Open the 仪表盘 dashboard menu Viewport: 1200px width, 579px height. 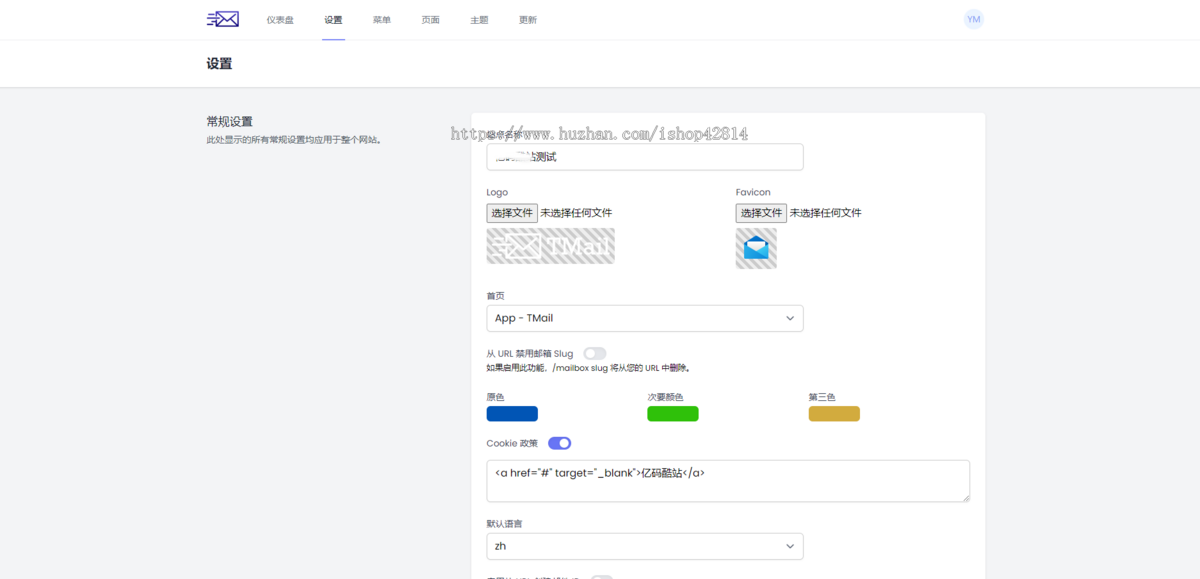pos(280,20)
